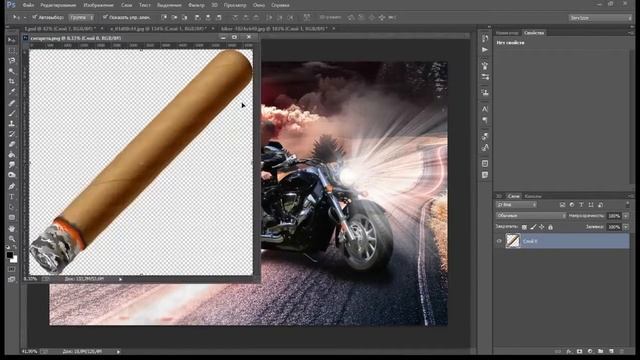The height and width of the screenshot is (360, 640).
Task: Reset default foreground and background colors
Action: 8,247
